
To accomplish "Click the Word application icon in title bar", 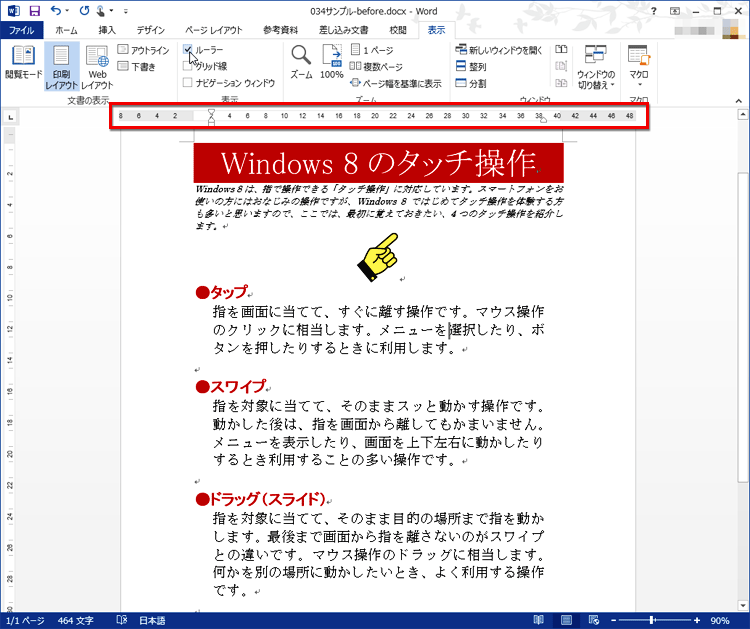I will [x=13, y=11].
